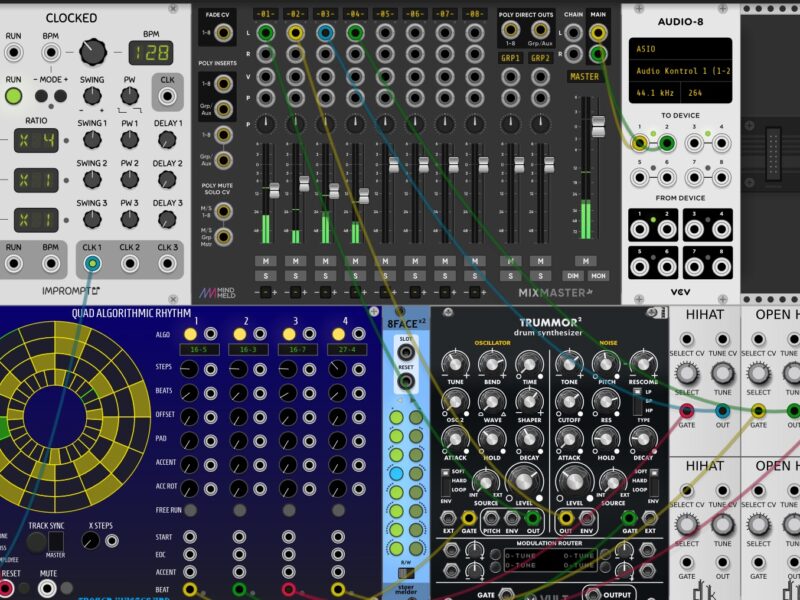Image resolution: width=800 pixels, height=600 pixels.
Task: Click the channel 02 left input jack
Action: 295,33
